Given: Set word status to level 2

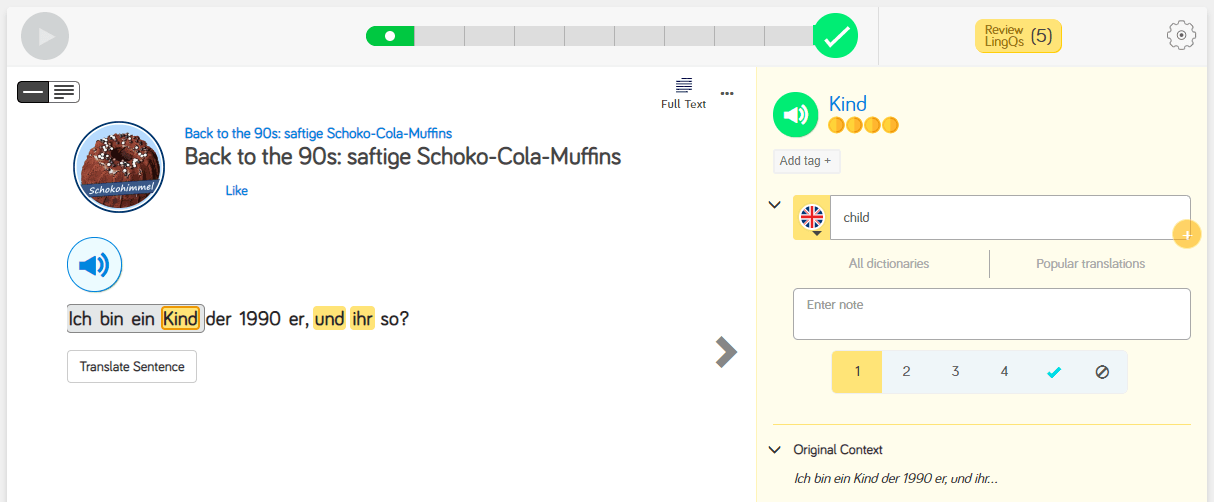Looking at the screenshot, I should coord(906,372).
